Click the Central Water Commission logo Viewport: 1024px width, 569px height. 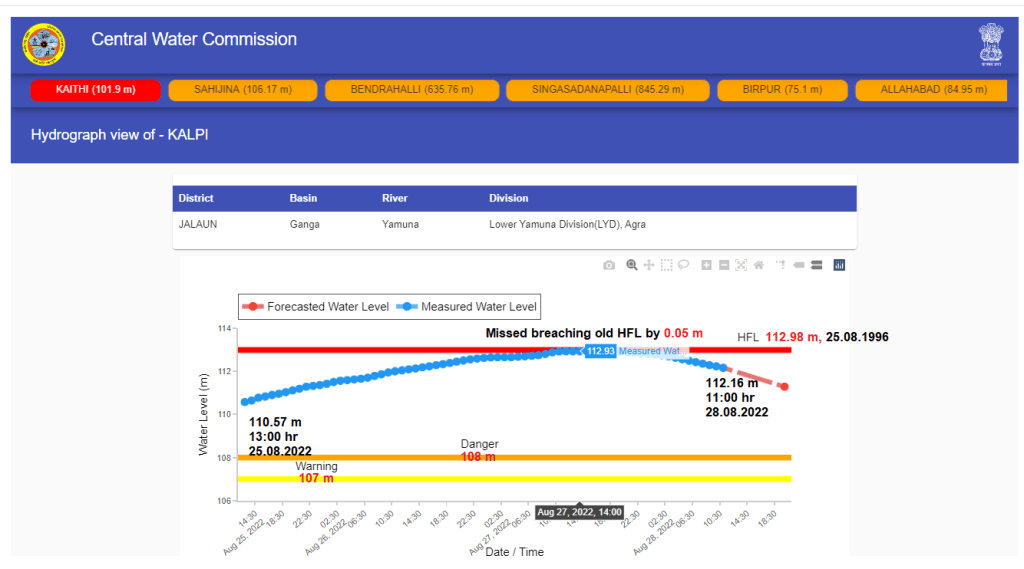click(x=44, y=42)
